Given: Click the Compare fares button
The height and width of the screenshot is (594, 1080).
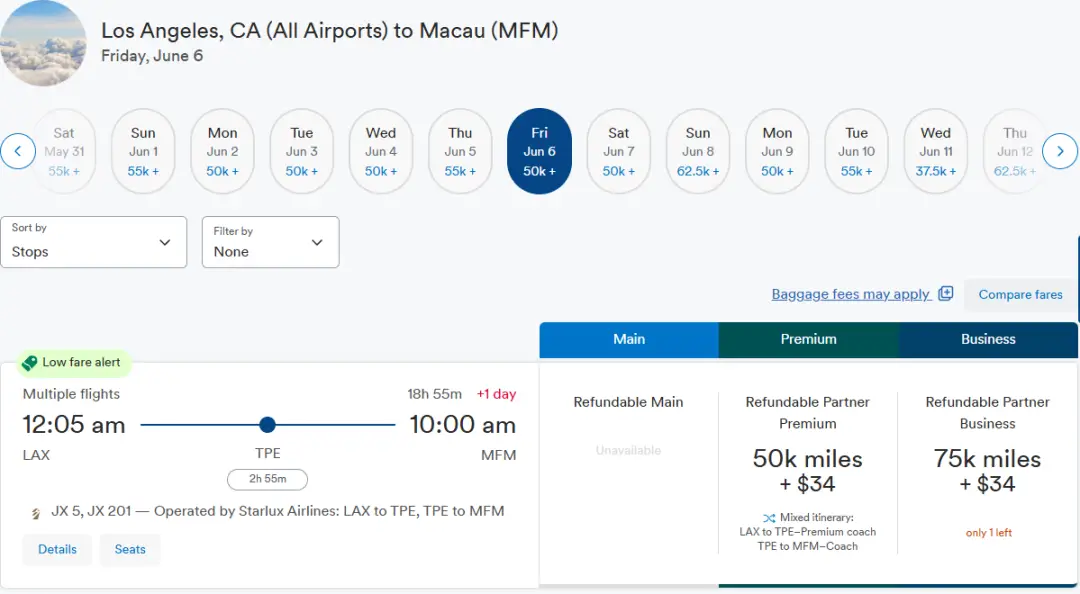Looking at the screenshot, I should (x=1020, y=295).
